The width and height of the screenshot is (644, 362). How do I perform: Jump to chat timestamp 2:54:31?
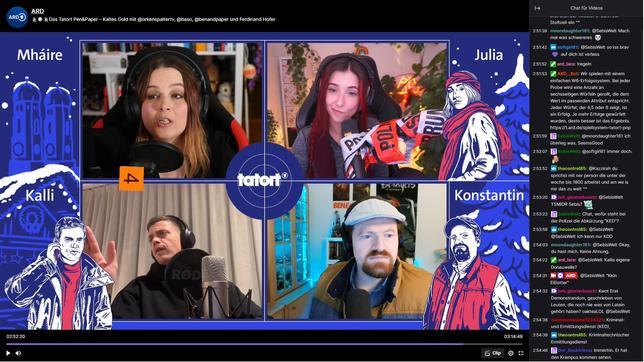(x=540, y=276)
